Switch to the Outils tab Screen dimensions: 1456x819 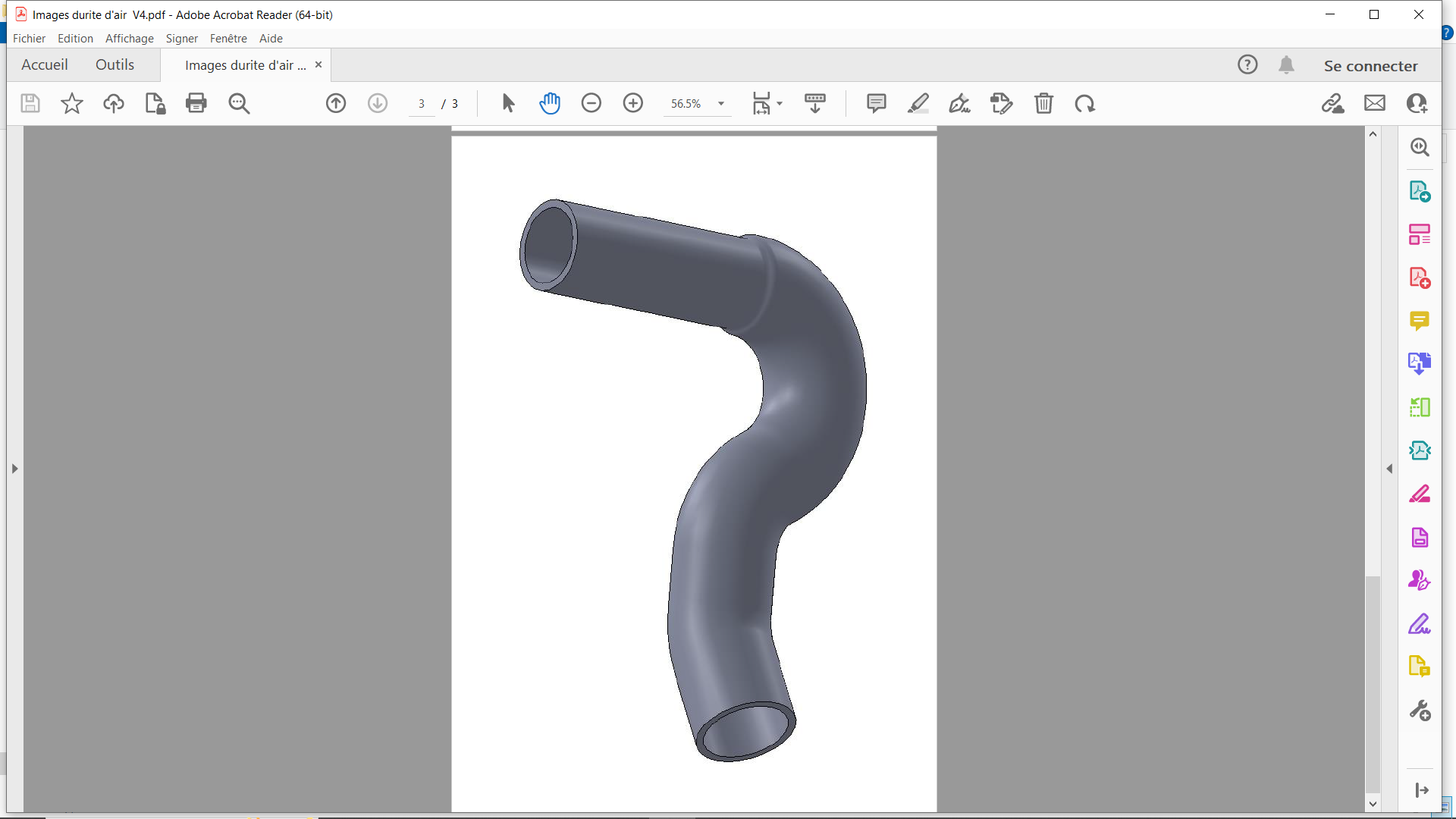pos(115,65)
